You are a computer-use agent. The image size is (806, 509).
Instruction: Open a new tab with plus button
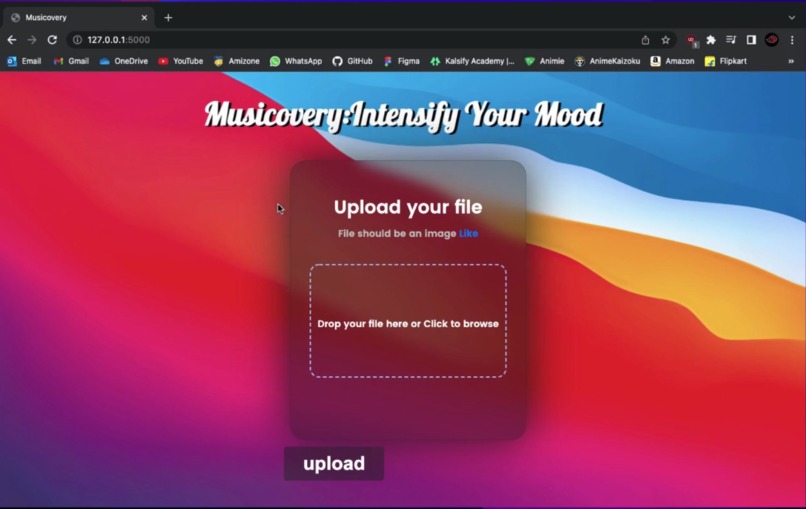168,17
